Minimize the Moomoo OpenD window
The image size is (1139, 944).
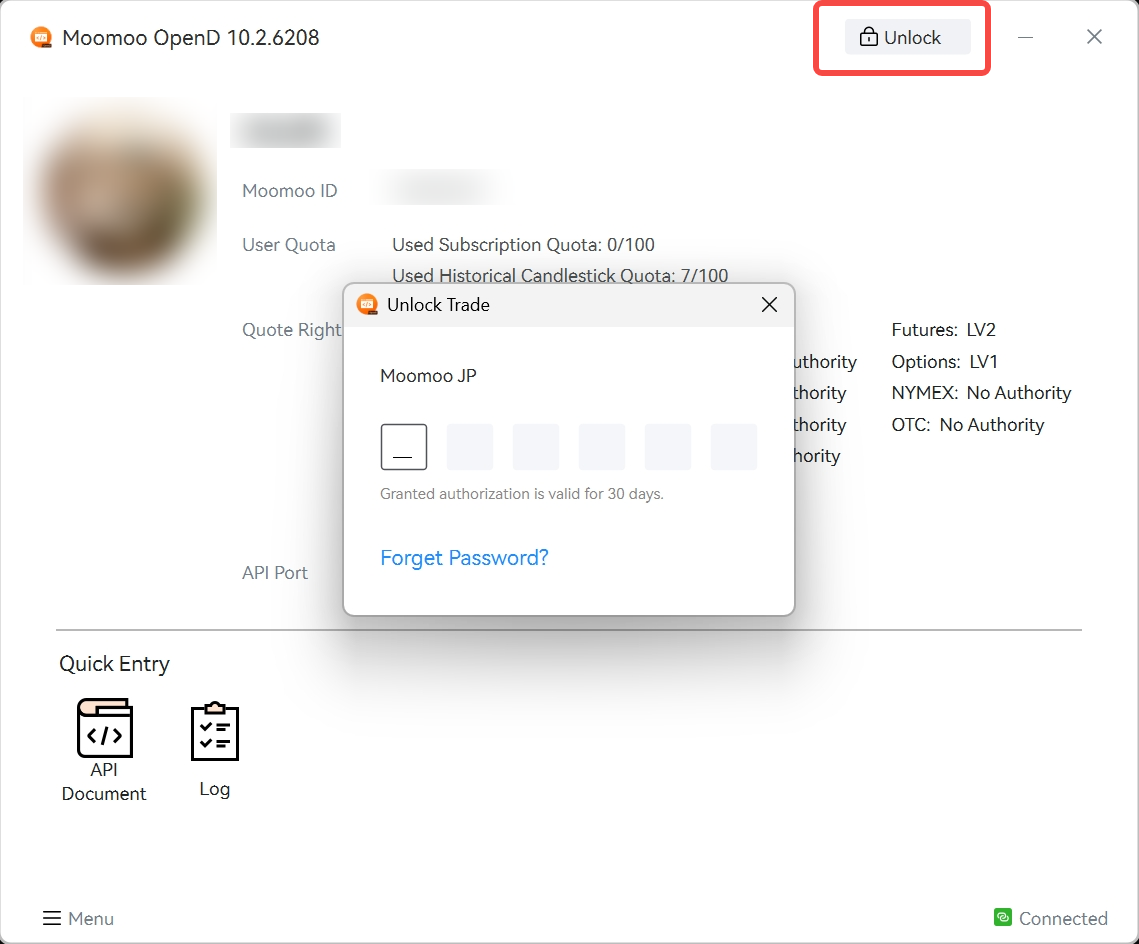click(x=1025, y=37)
